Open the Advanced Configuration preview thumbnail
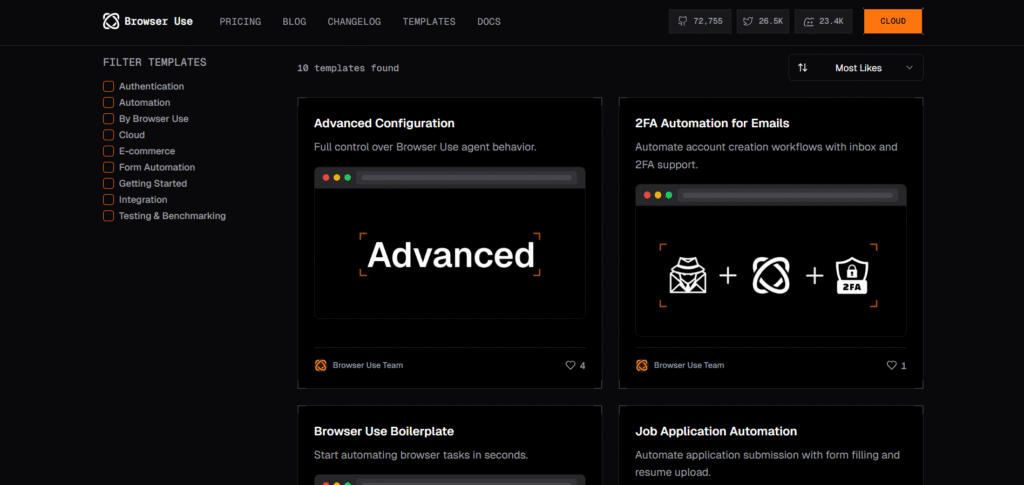 click(449, 243)
